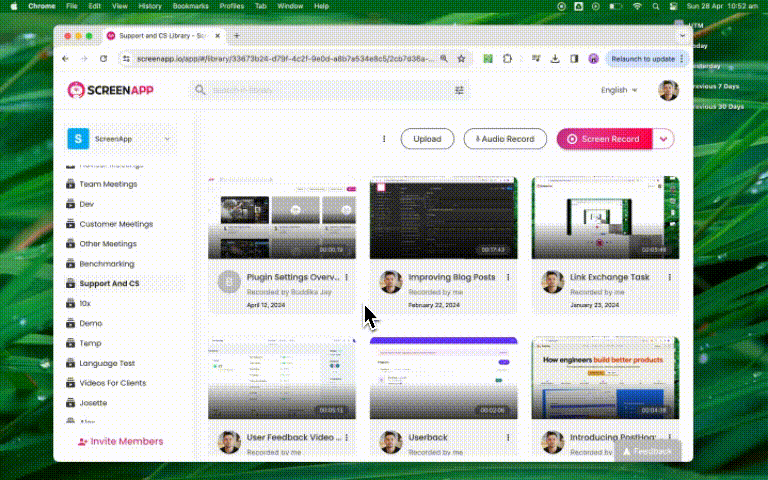Open options menu for Plugin Settings Overview
This screenshot has width=768, height=480.
point(347,277)
